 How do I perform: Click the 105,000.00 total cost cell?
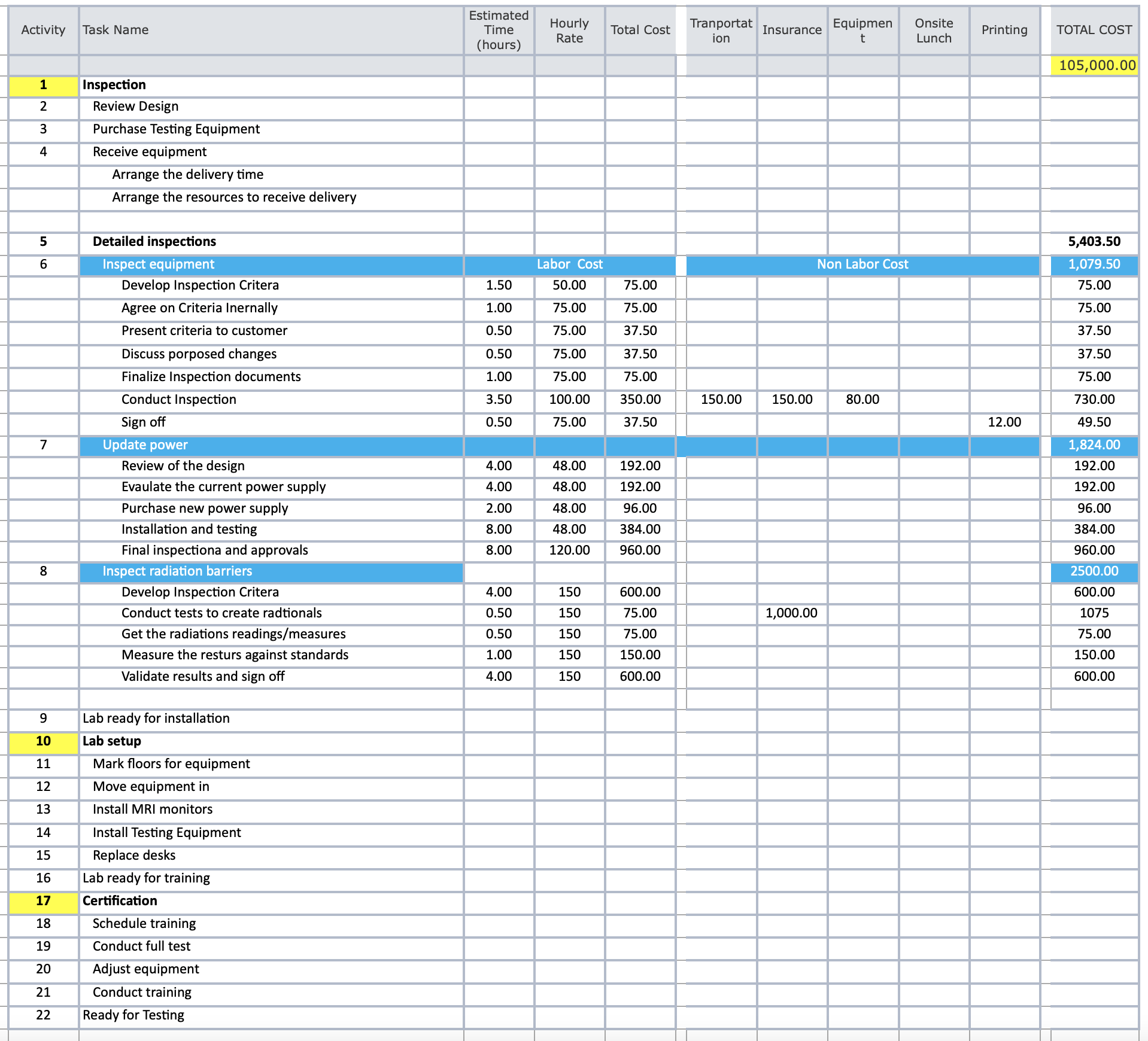tap(1094, 65)
